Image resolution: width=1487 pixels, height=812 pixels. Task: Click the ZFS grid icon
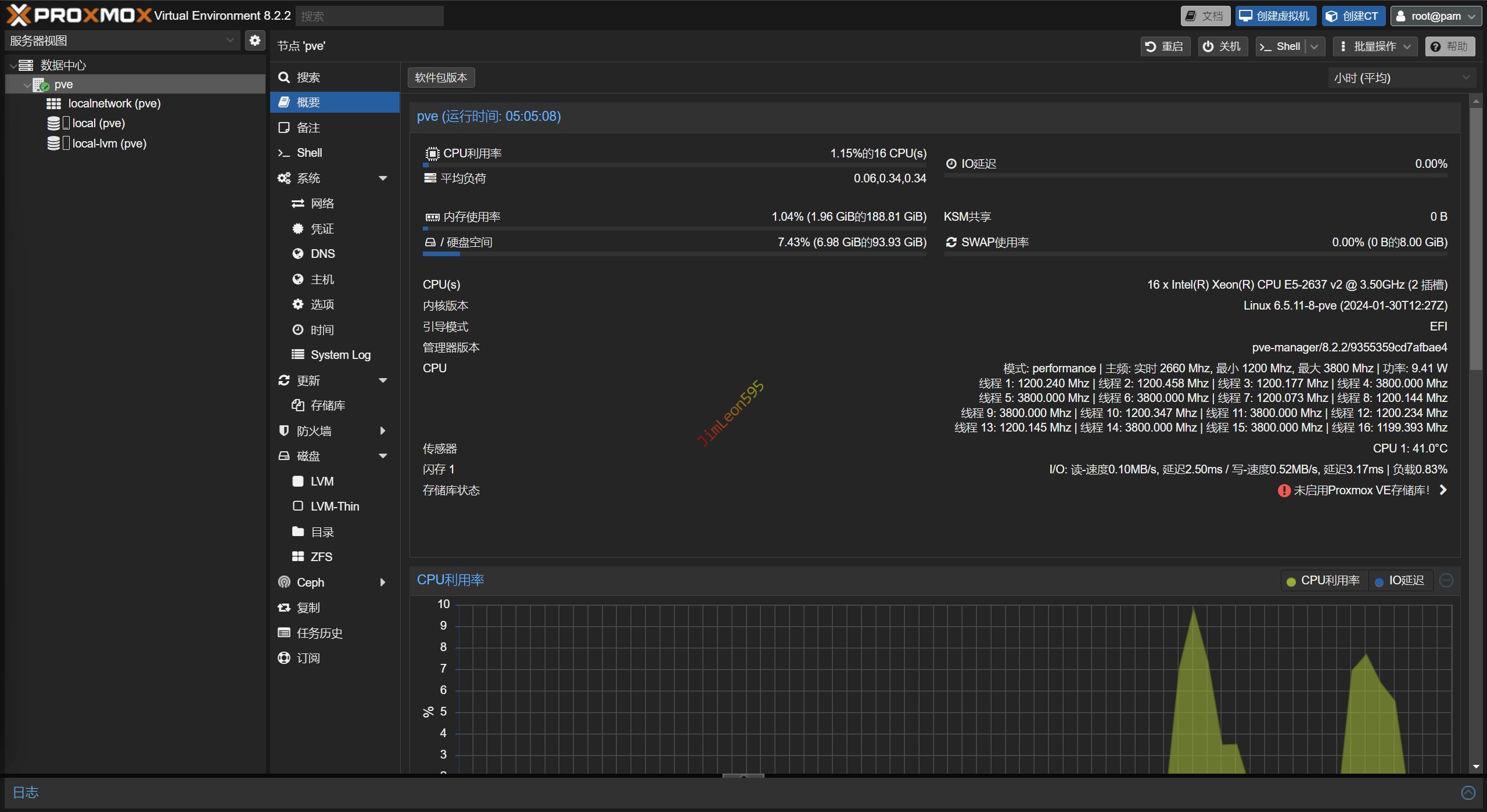[298, 556]
